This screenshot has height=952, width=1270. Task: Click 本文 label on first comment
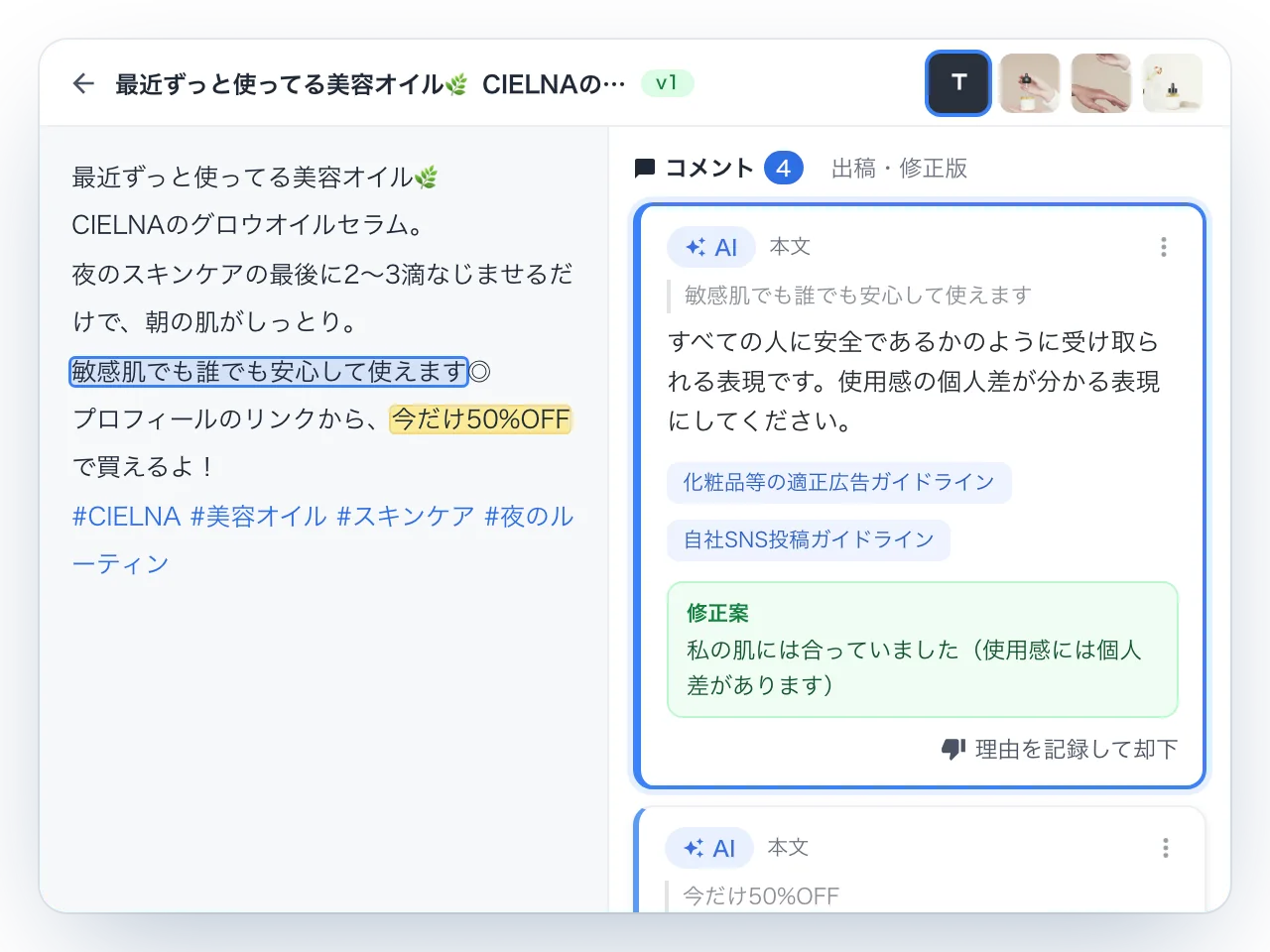pyautogui.click(x=791, y=247)
